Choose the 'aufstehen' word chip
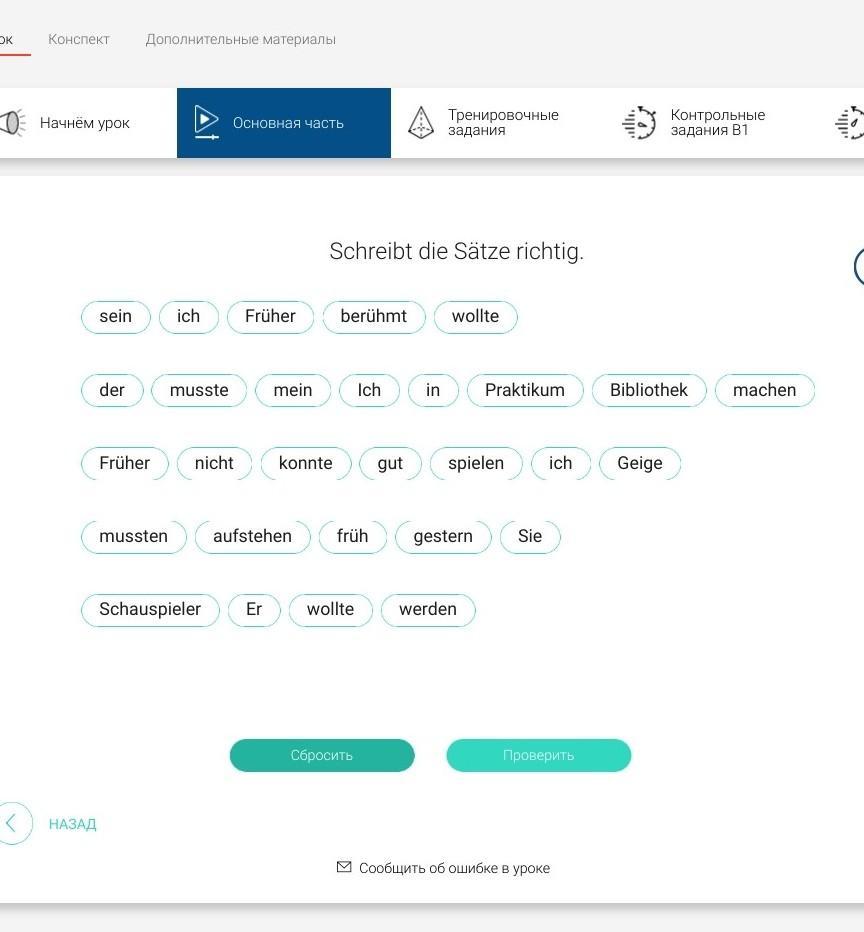864x932 pixels. 253,537
